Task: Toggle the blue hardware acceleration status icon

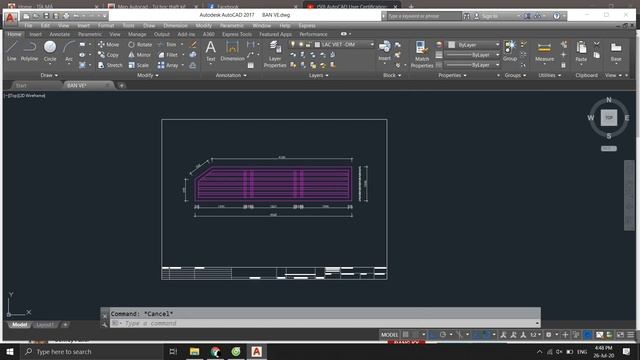Action: [587, 335]
